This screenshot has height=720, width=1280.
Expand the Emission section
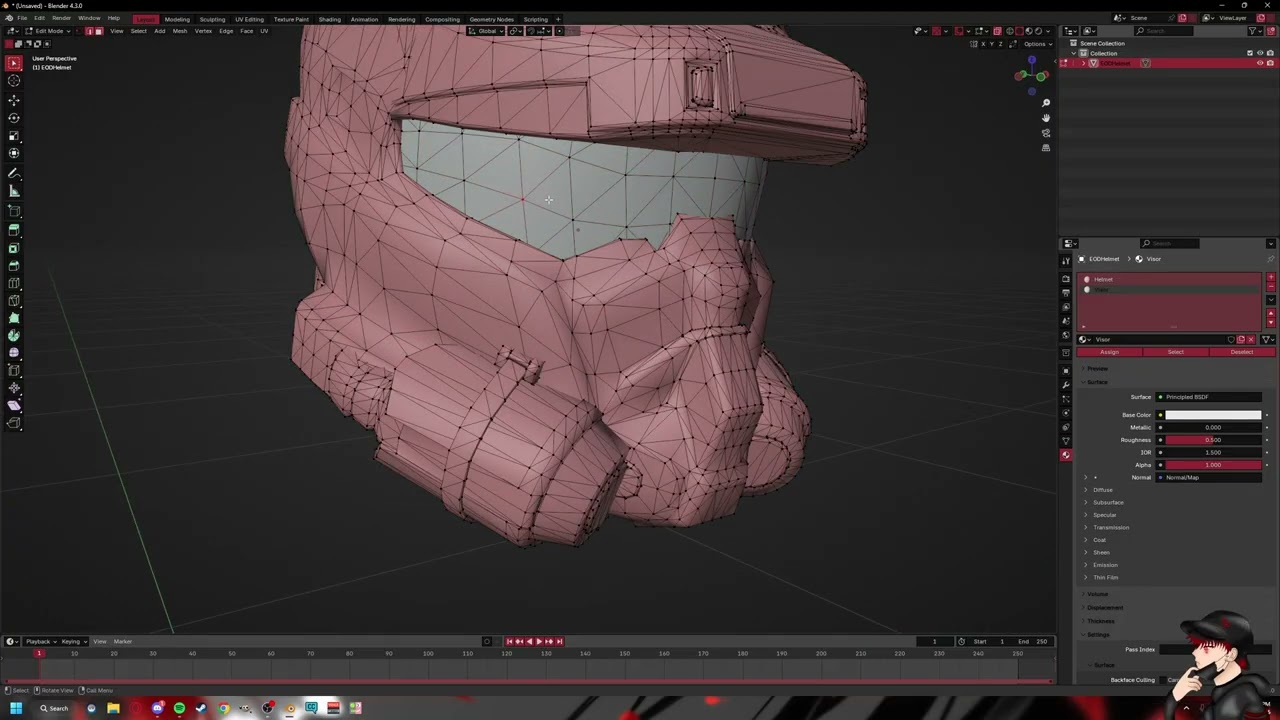[x=1105, y=565]
